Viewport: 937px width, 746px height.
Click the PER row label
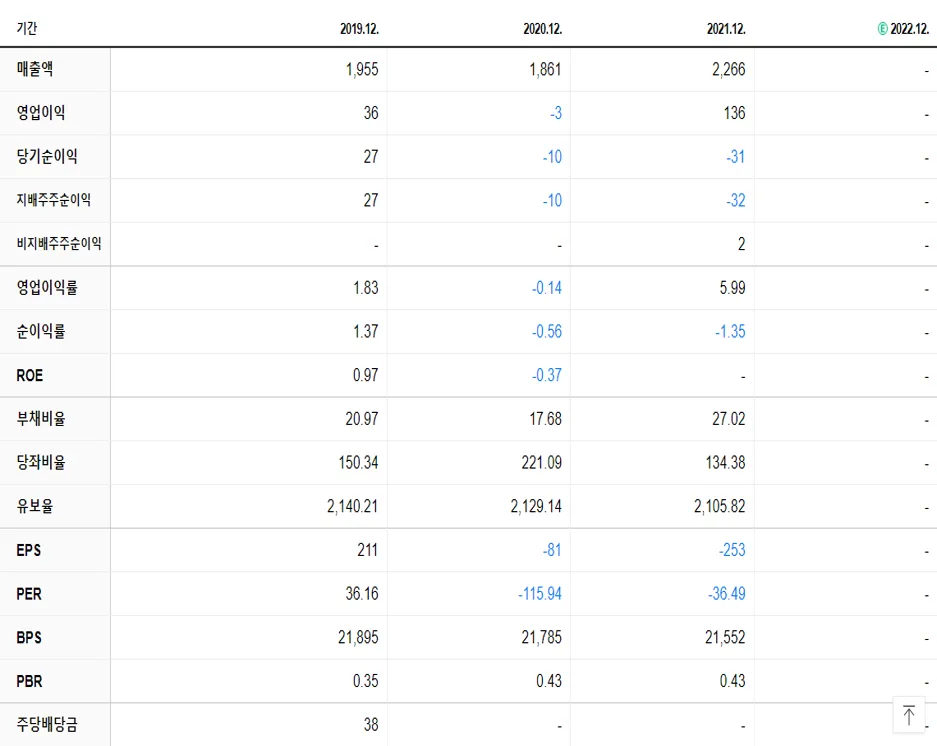(x=29, y=594)
